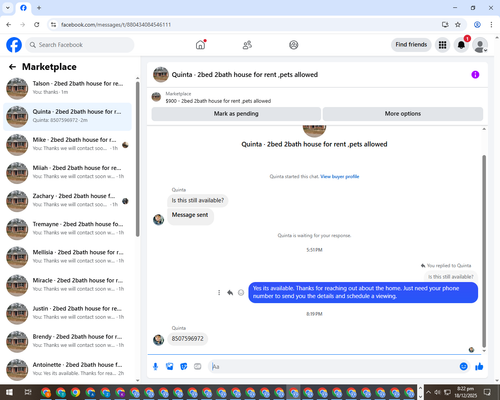Image resolution: width=500 pixels, height=400 pixels.
Task: Open conversation with Quinta in list
Action: [x=67, y=117]
